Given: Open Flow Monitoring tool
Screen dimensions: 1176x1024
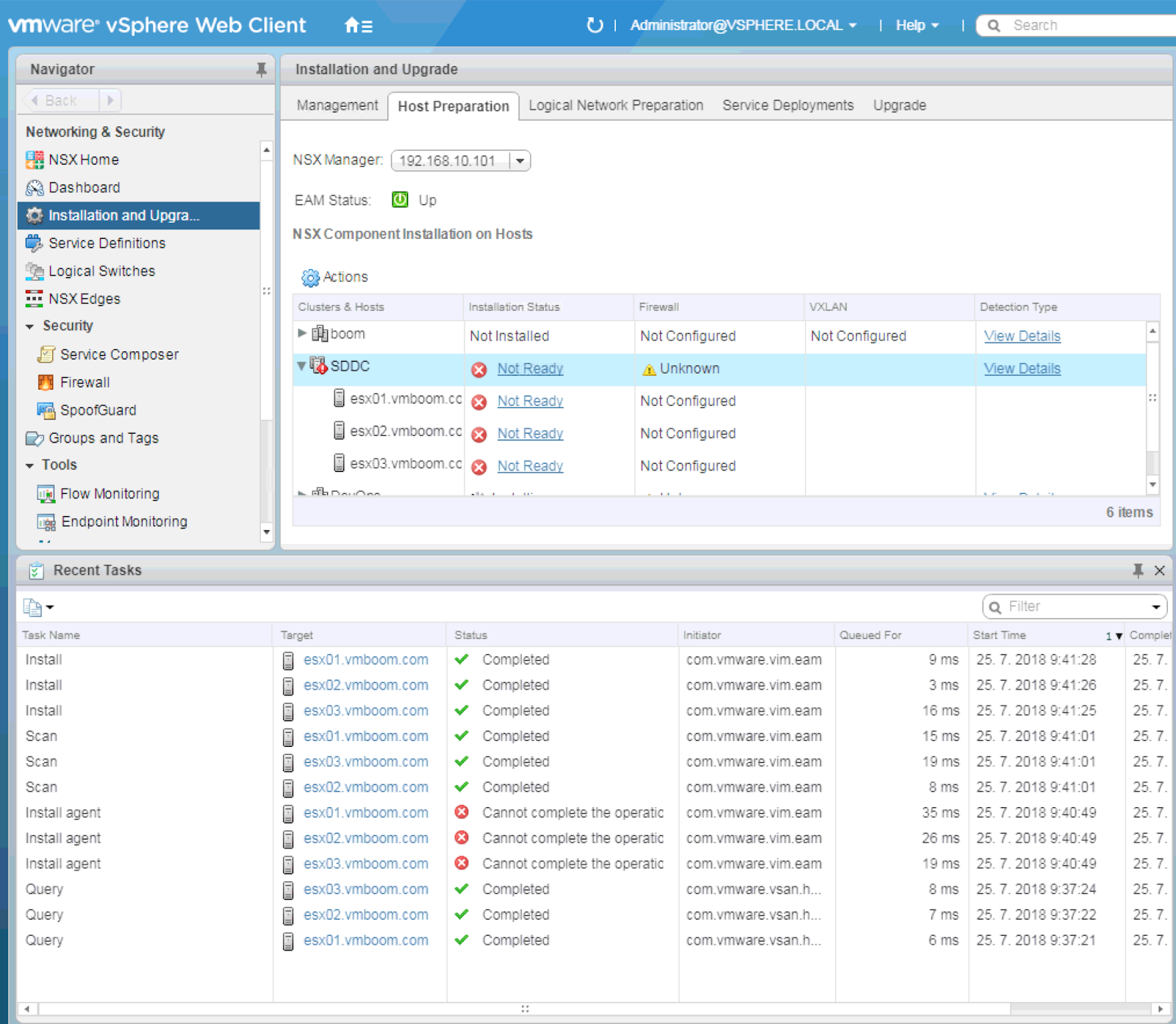Looking at the screenshot, I should pyautogui.click(x=110, y=494).
